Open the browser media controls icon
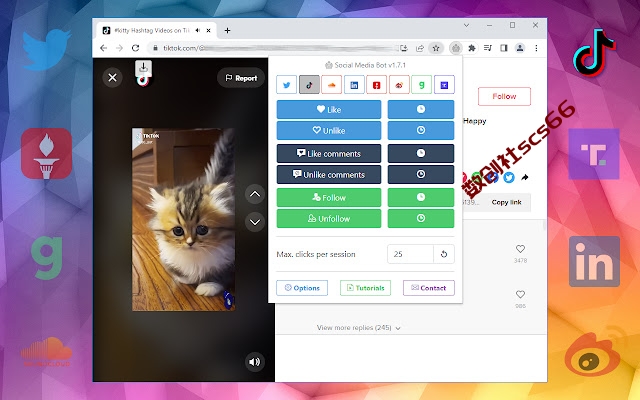 [x=488, y=48]
